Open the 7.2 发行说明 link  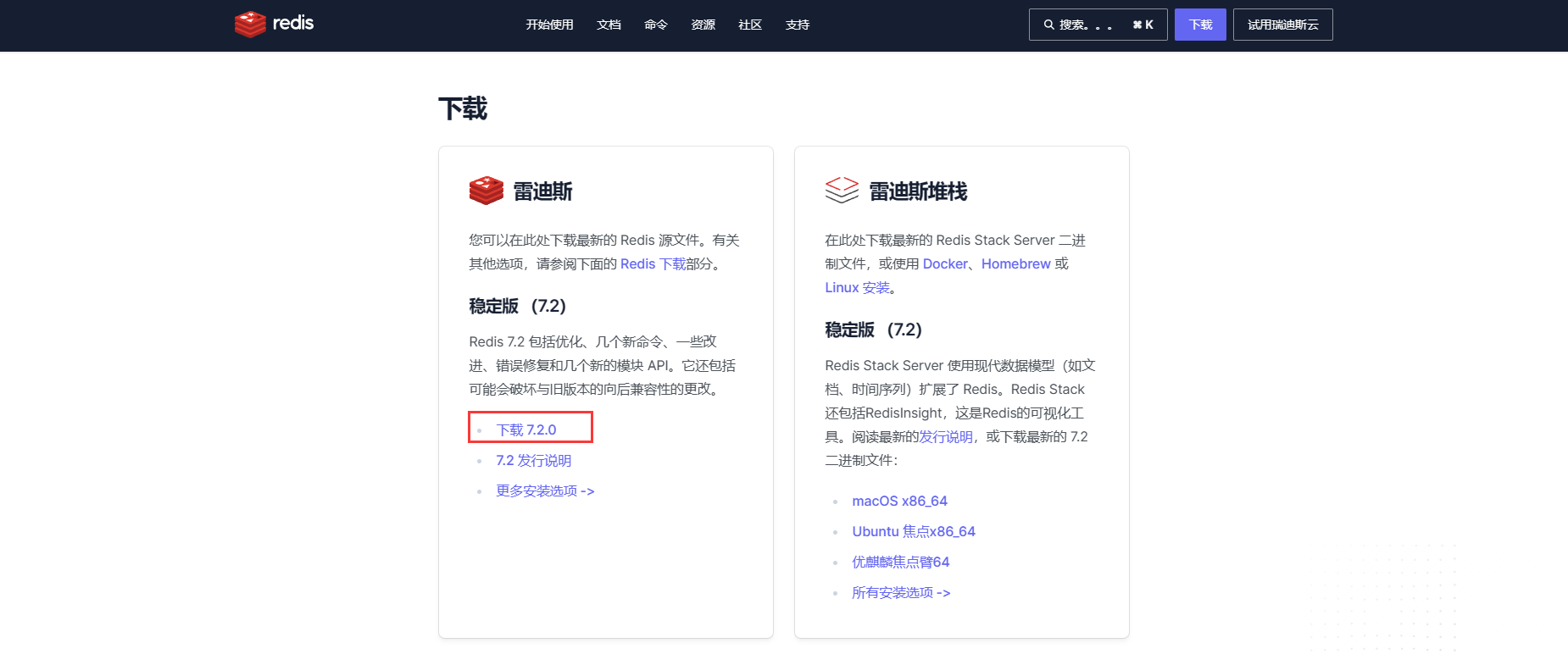[534, 461]
